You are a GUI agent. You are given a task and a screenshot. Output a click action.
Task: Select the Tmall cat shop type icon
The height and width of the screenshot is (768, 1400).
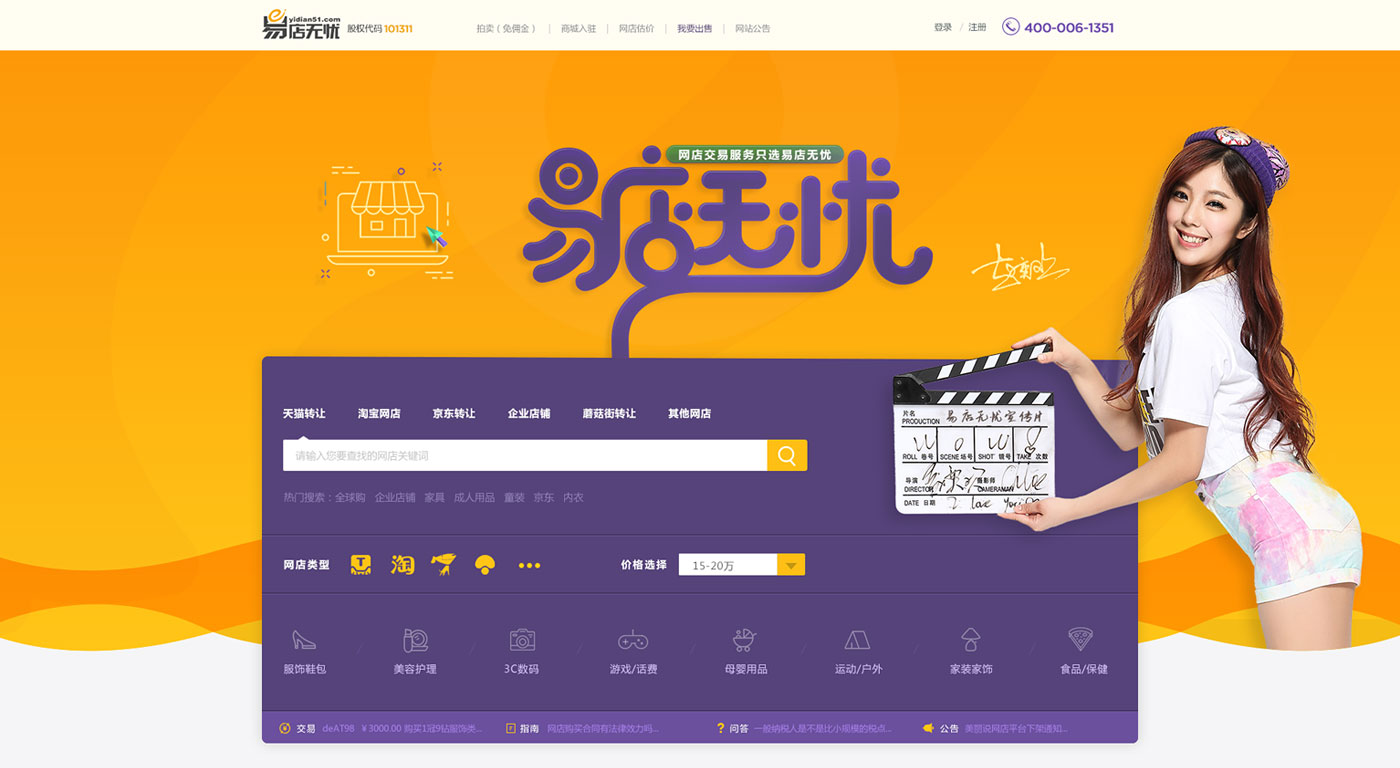361,565
